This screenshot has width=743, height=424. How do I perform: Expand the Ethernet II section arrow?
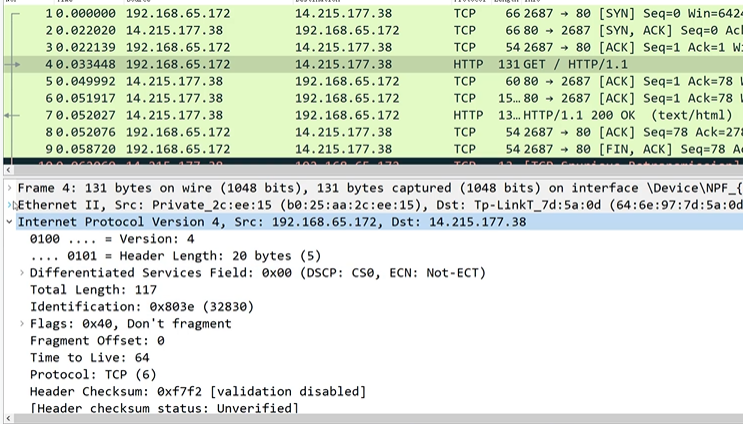coord(9,205)
